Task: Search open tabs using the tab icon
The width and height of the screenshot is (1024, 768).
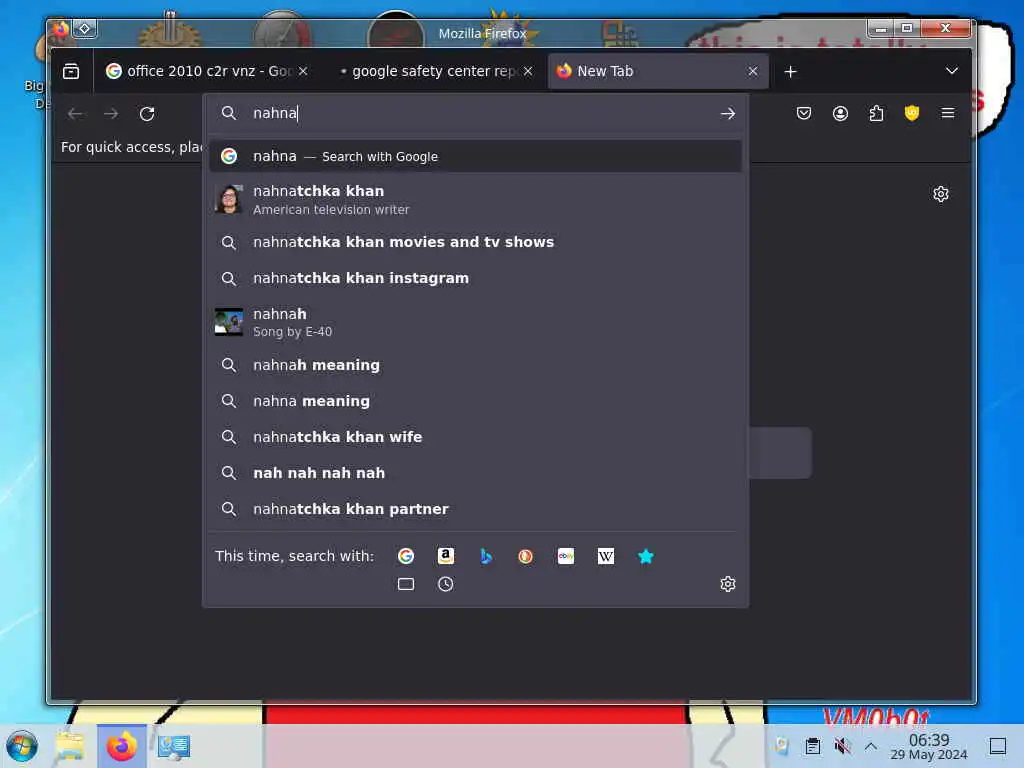Action: click(406, 584)
